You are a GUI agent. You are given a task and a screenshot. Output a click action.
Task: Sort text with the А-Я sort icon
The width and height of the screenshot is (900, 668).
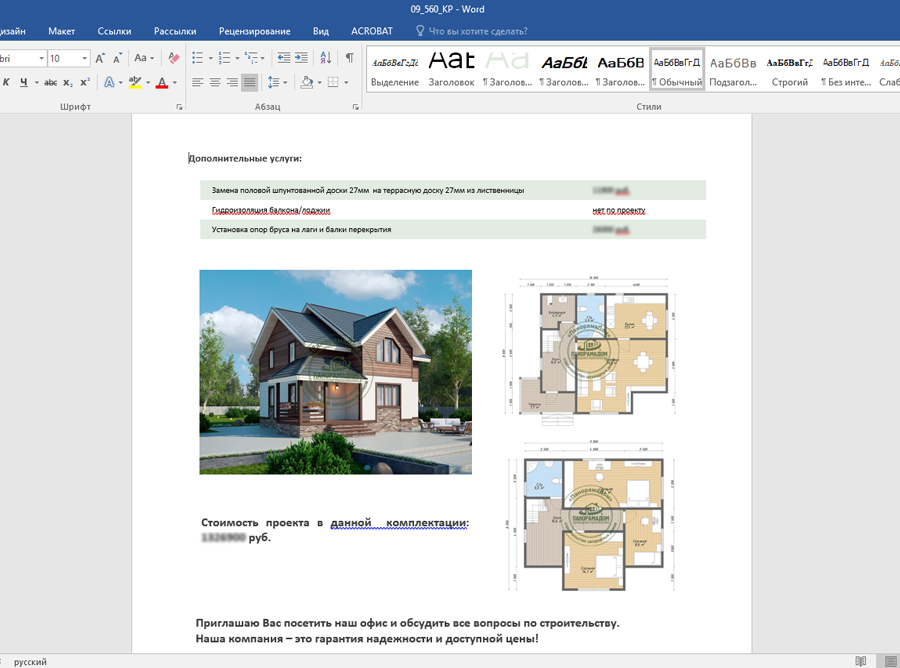325,58
